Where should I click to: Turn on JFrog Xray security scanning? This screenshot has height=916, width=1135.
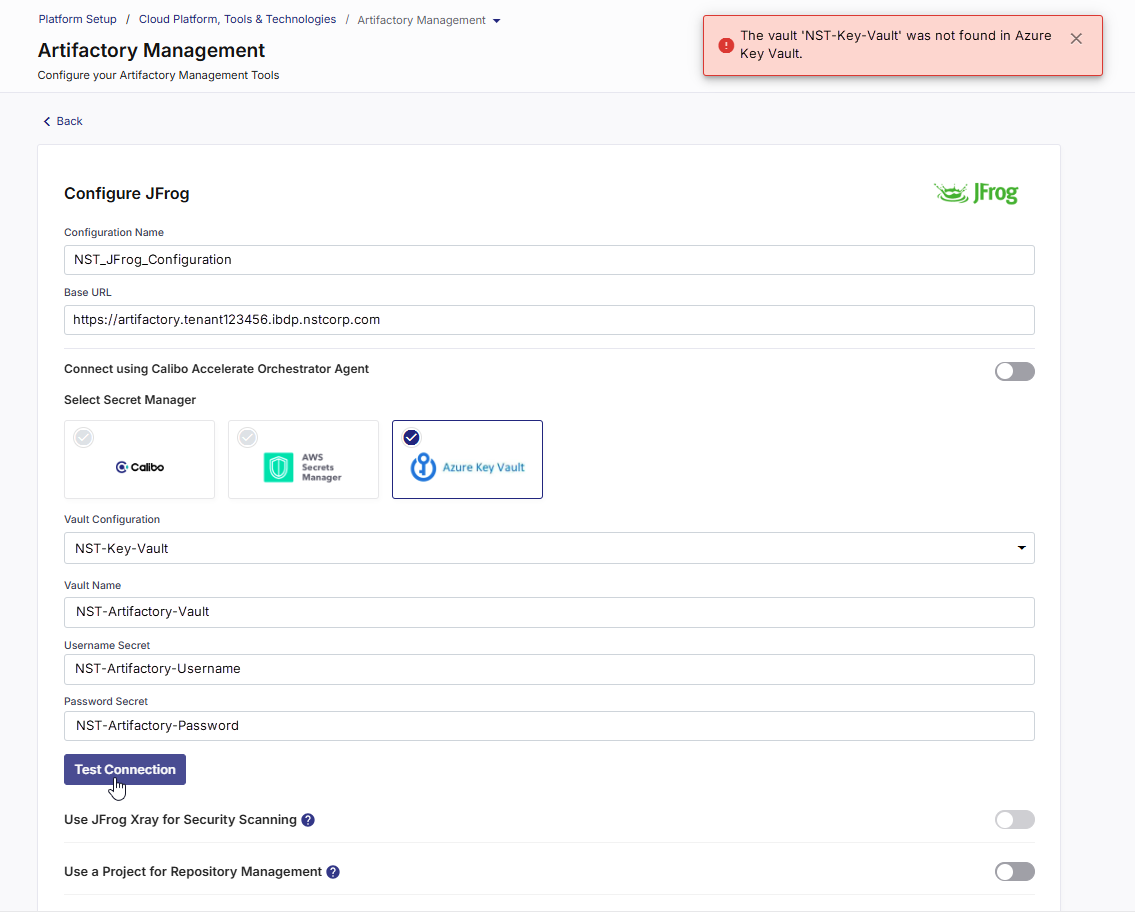[x=1014, y=820]
